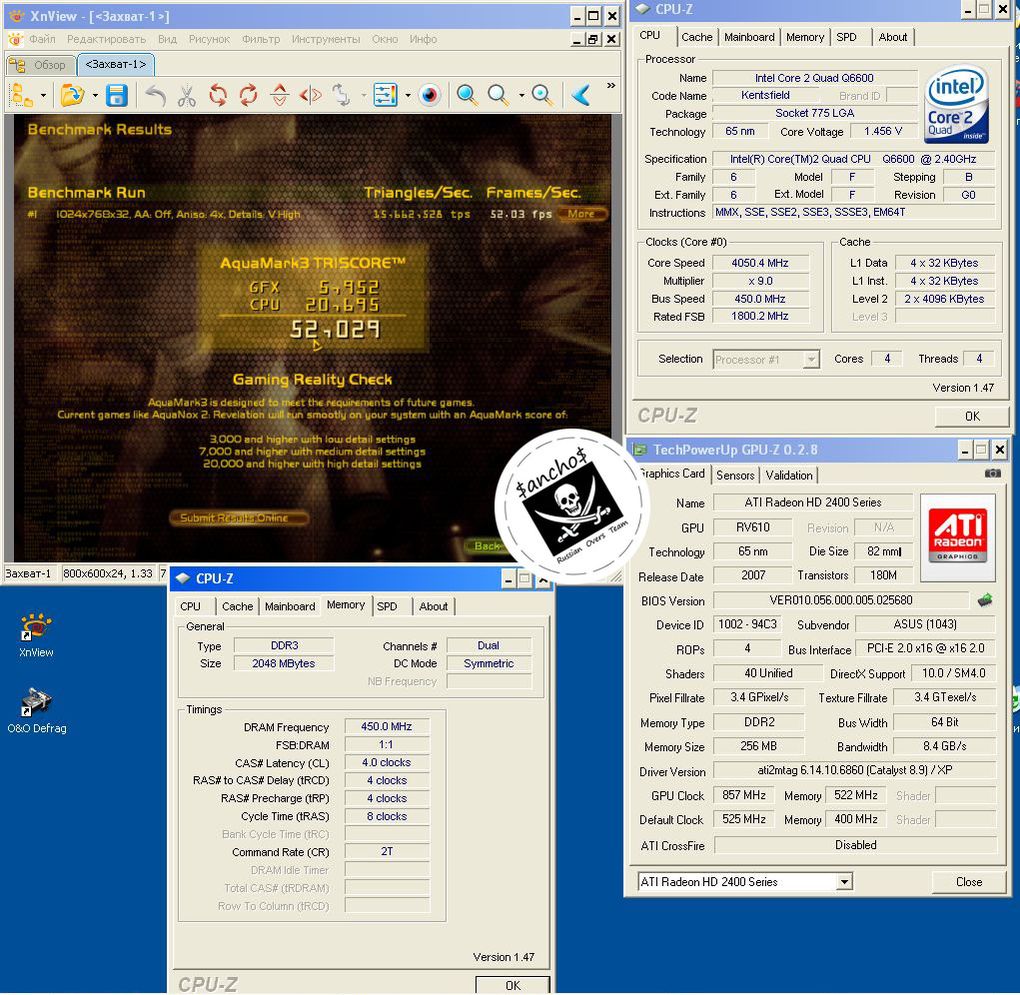Open the XnView browser tree icon
This screenshot has height=995, width=1020.
[x=22, y=96]
